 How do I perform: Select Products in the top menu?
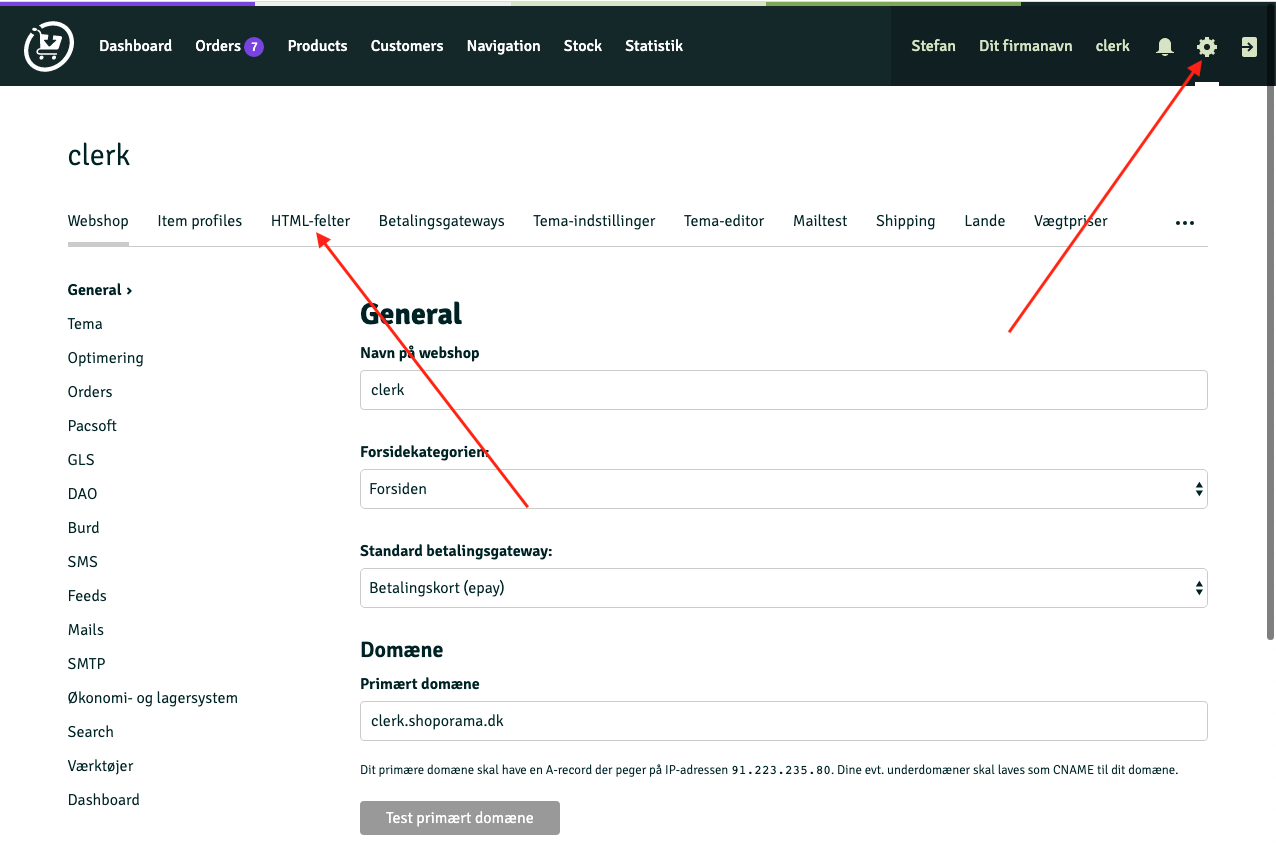click(317, 46)
